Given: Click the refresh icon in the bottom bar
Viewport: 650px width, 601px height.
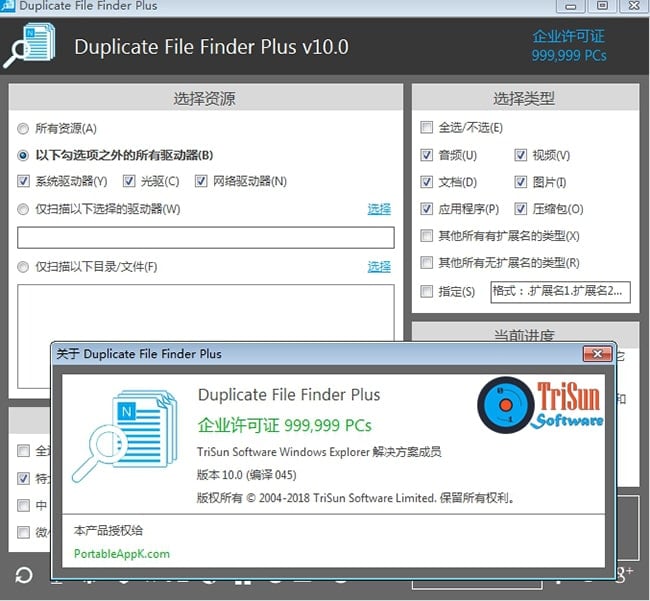Looking at the screenshot, I should 24,575.
